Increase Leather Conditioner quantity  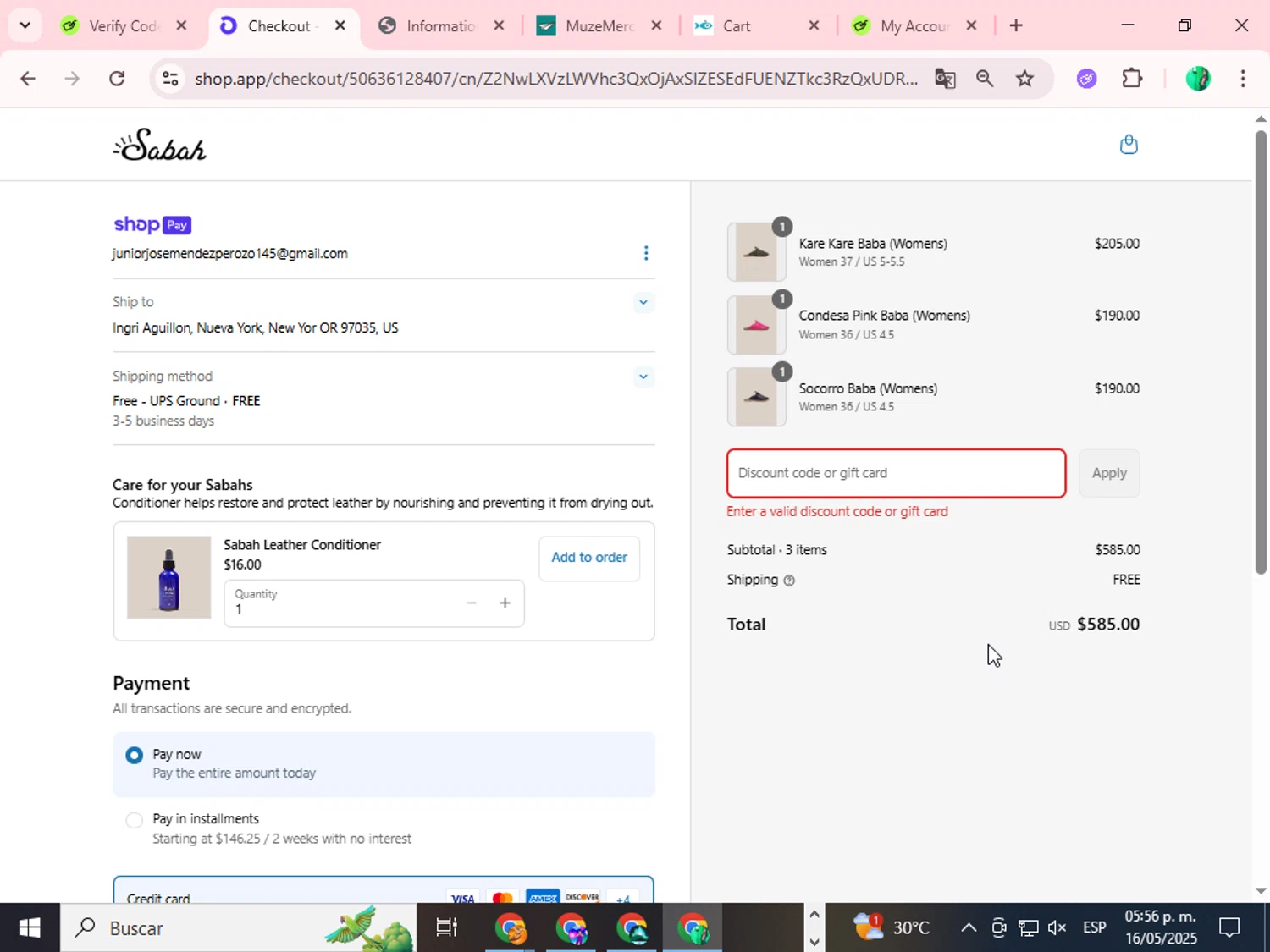[x=505, y=603]
